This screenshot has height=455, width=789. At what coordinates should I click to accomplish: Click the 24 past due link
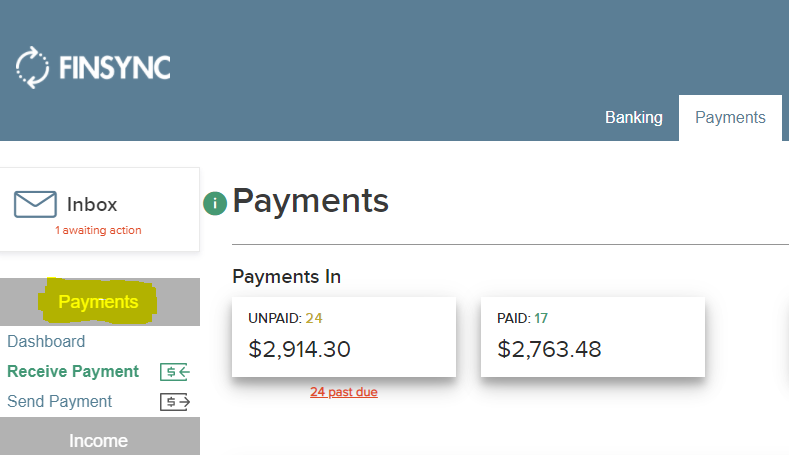[344, 392]
